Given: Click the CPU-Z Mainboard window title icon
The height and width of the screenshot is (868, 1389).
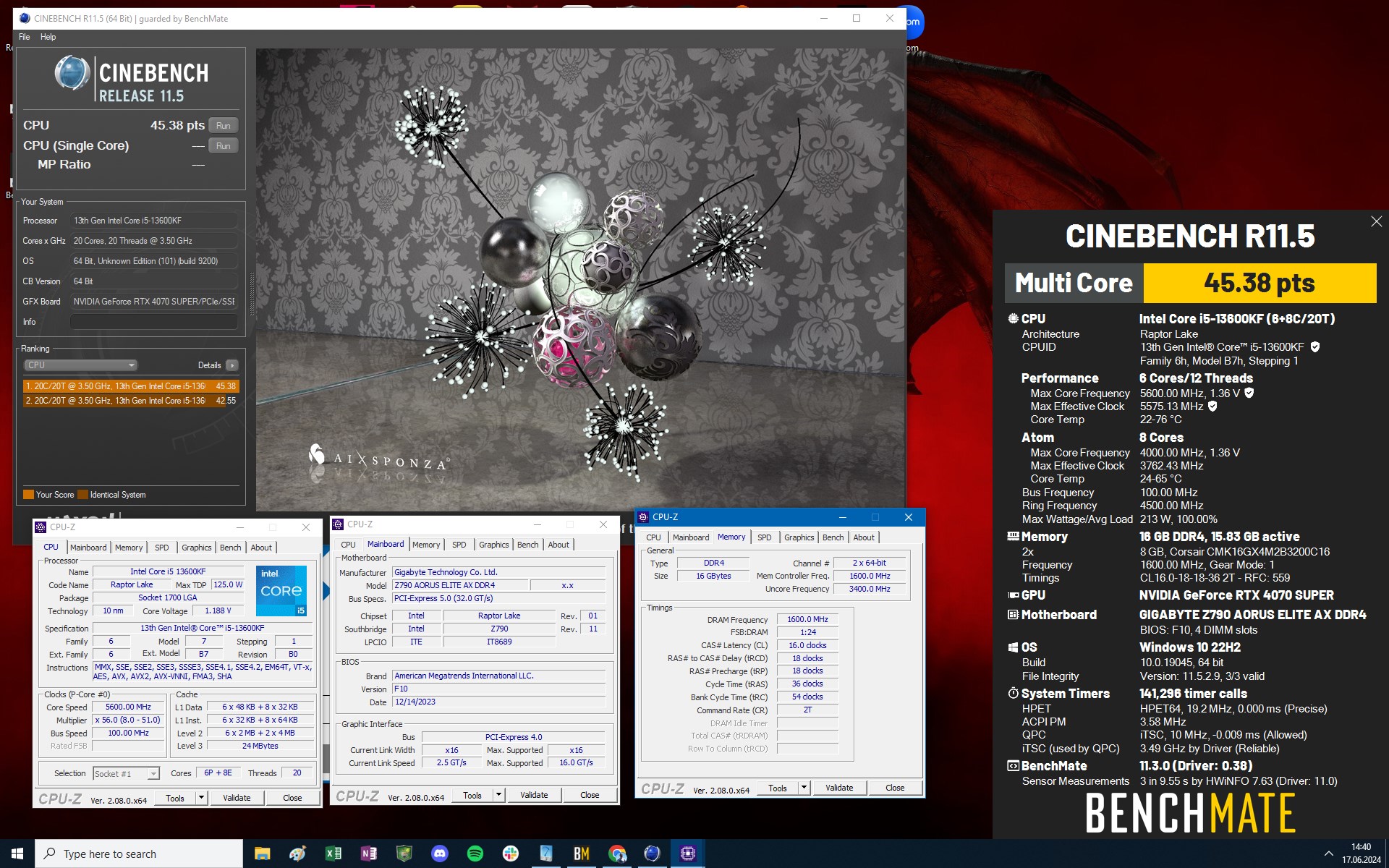Looking at the screenshot, I should pos(337,524).
